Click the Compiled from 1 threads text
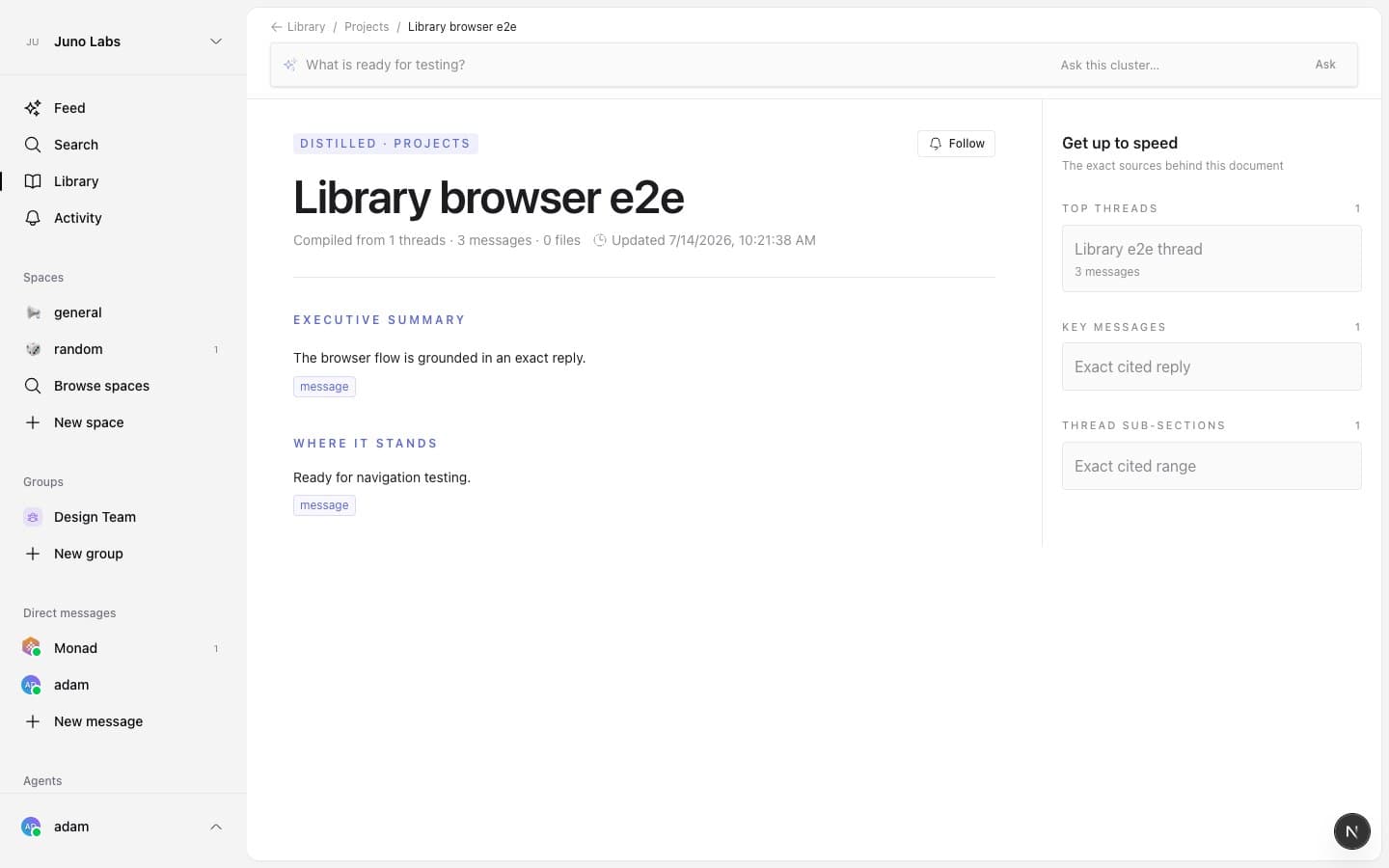The height and width of the screenshot is (868, 1389). pos(369,240)
